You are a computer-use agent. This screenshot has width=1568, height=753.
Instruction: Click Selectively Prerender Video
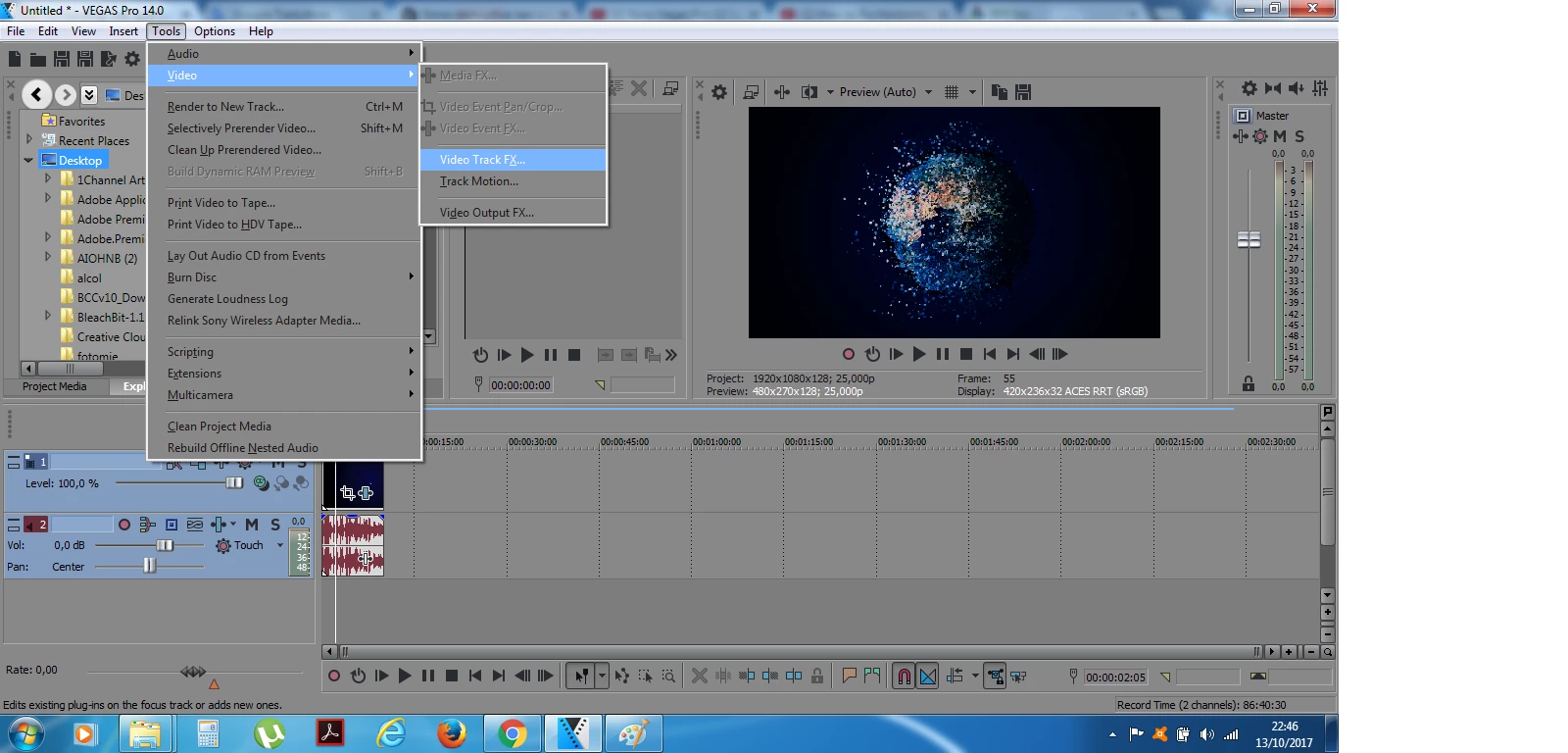coord(284,128)
